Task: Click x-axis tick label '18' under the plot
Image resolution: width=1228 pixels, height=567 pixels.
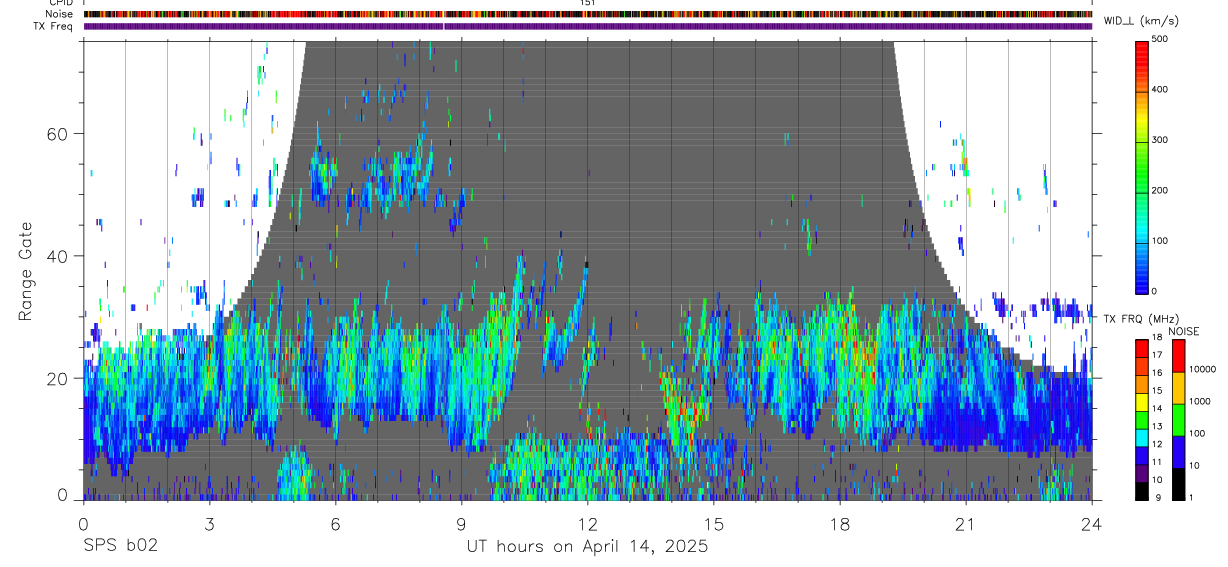Action: [839, 524]
